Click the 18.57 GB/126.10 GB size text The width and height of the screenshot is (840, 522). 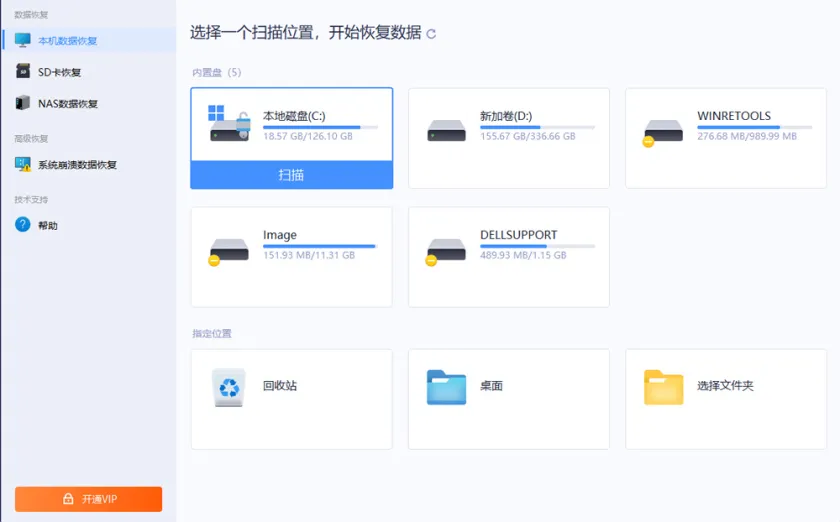click(x=308, y=136)
